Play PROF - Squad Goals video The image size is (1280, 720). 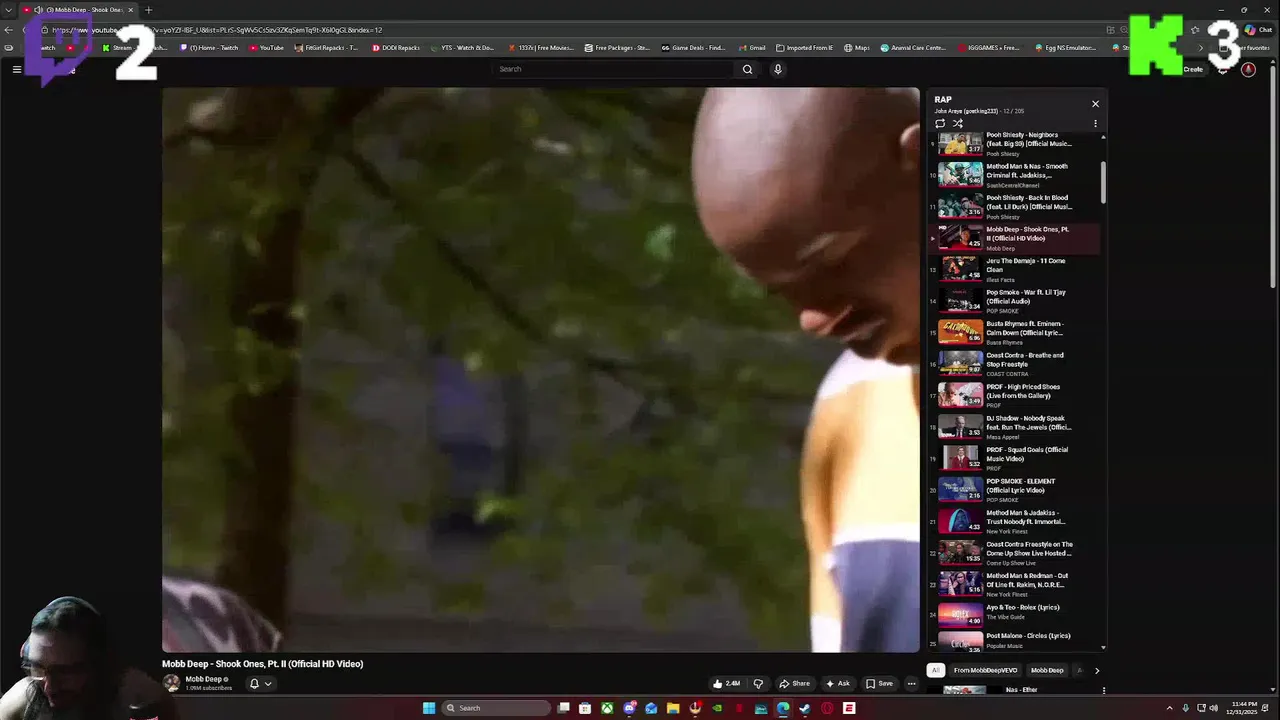click(x=1015, y=458)
